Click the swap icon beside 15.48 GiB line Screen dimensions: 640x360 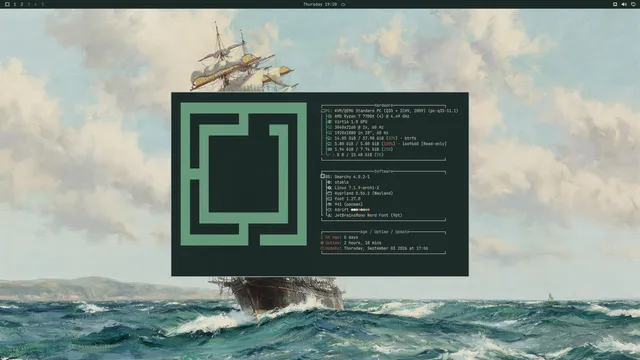pos(330,155)
